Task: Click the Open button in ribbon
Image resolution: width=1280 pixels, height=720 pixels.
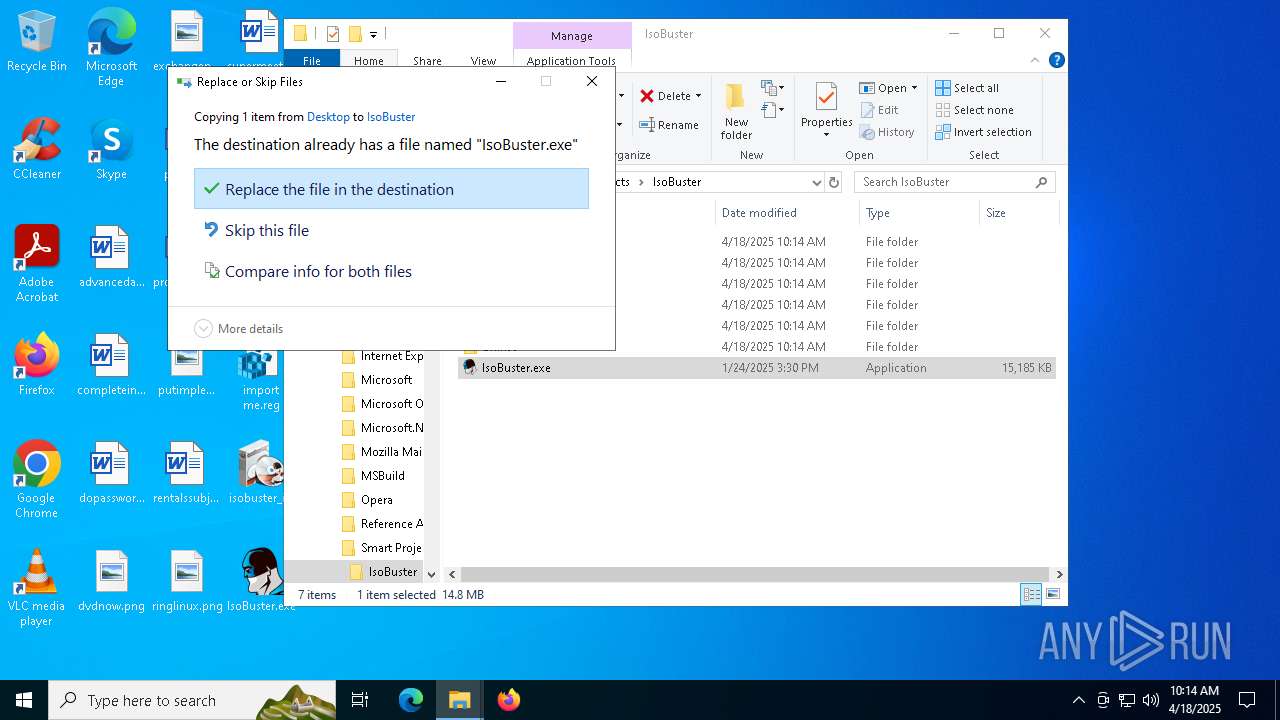Action: 883,88
